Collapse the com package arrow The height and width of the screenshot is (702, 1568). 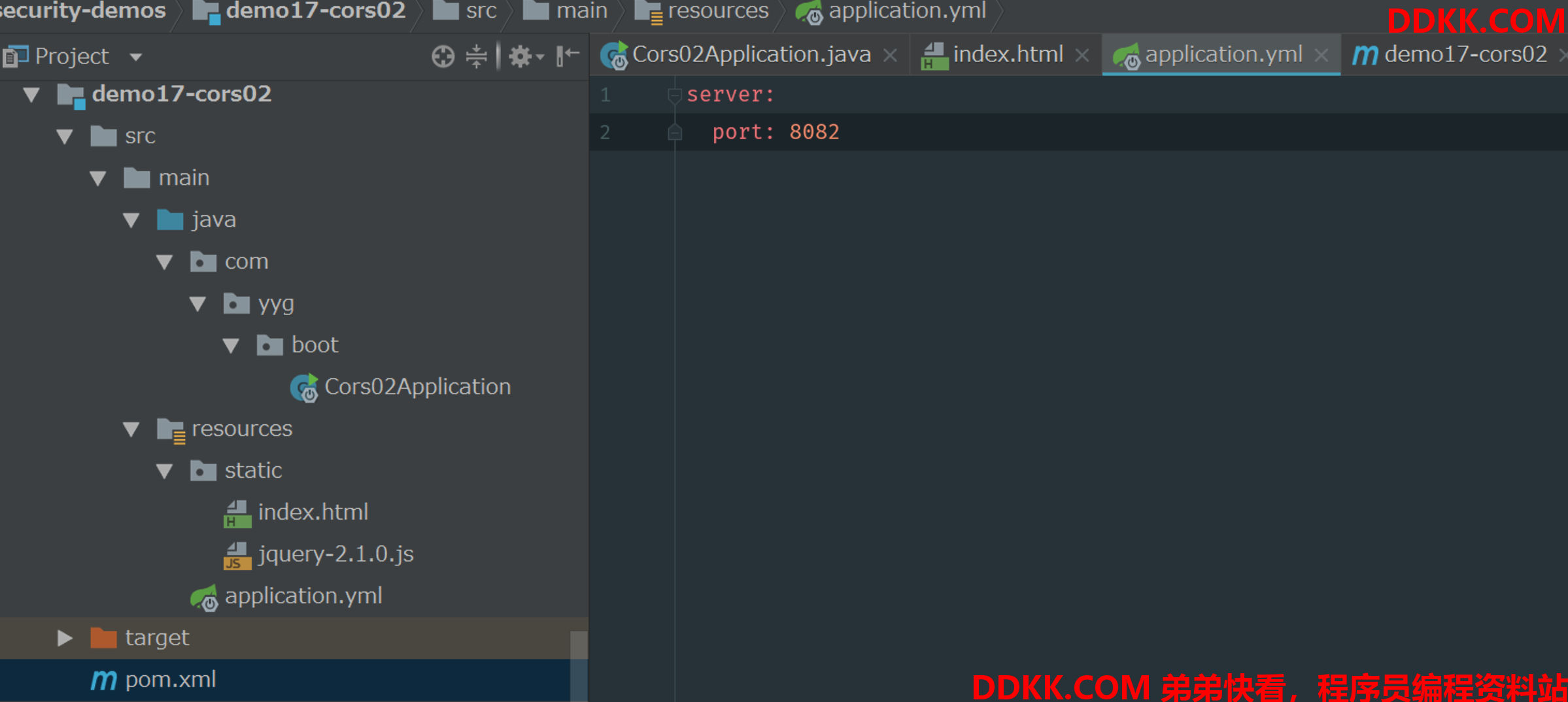coord(164,262)
